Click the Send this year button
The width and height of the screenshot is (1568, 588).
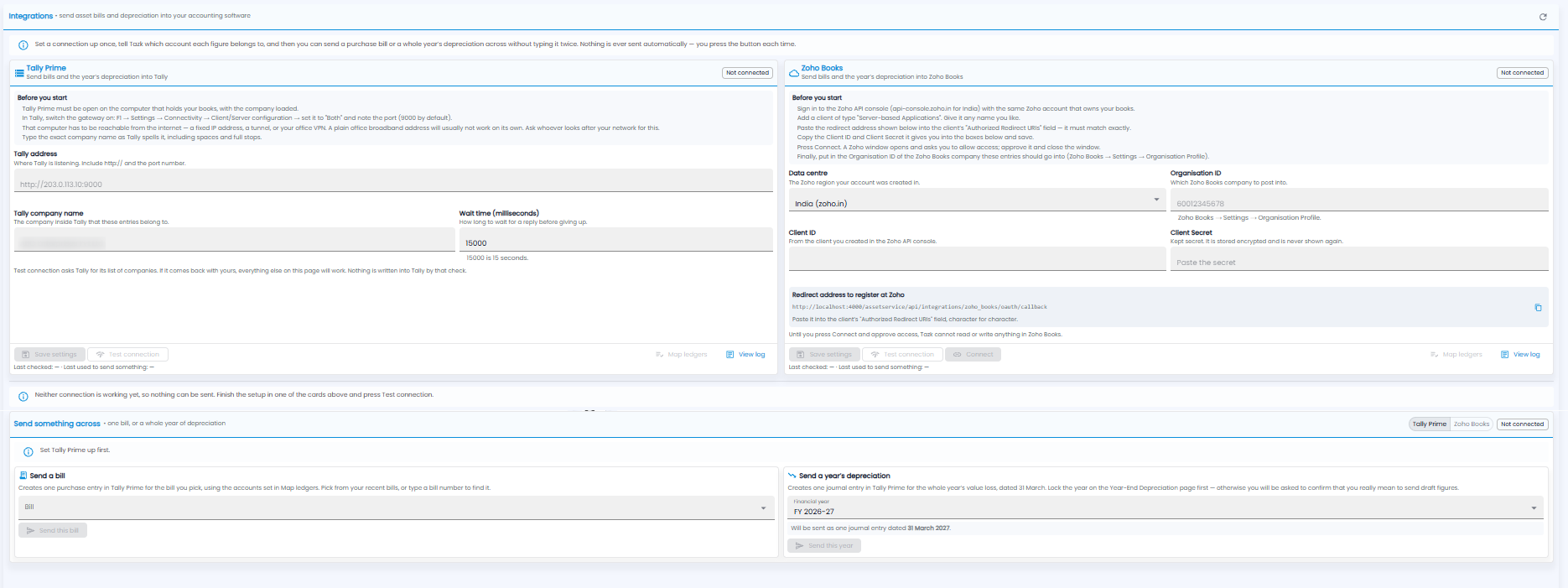coord(824,546)
